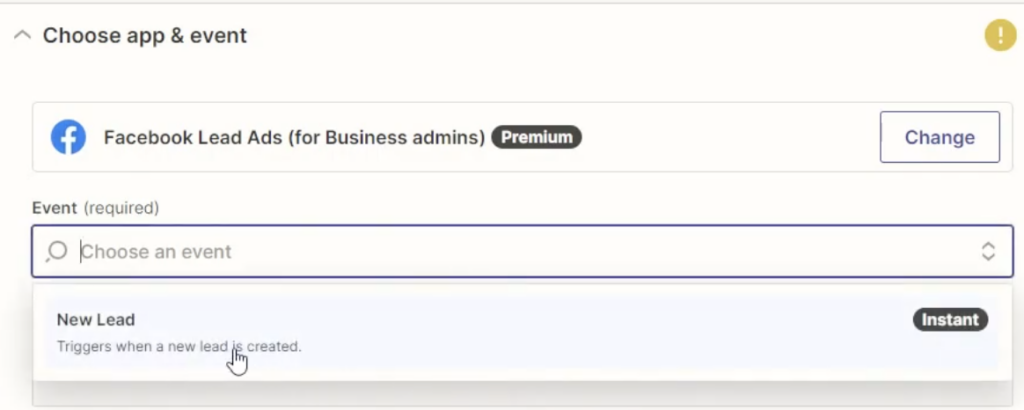The width and height of the screenshot is (1024, 410).
Task: Open the Event dropdown using its up-down arrows
Action: pos(988,251)
